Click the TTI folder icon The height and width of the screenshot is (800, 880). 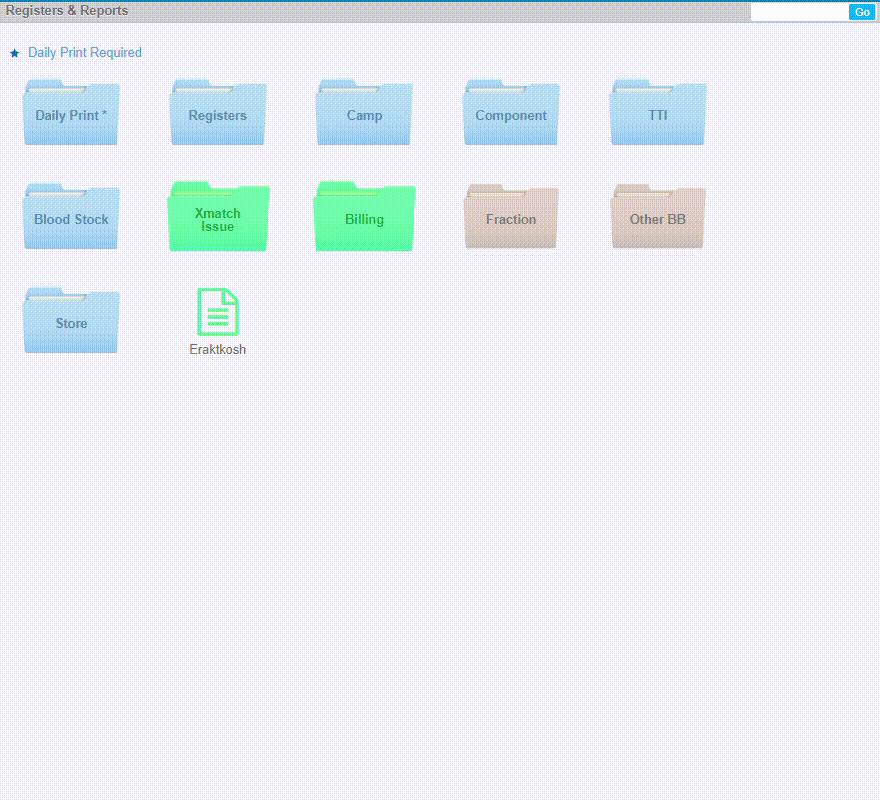coord(657,114)
